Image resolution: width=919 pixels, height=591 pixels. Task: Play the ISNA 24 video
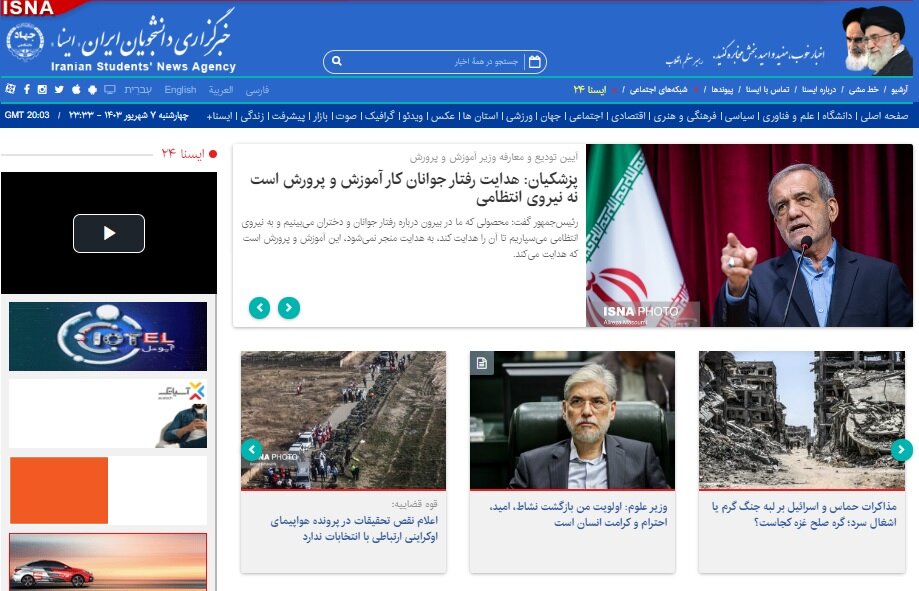click(x=109, y=233)
